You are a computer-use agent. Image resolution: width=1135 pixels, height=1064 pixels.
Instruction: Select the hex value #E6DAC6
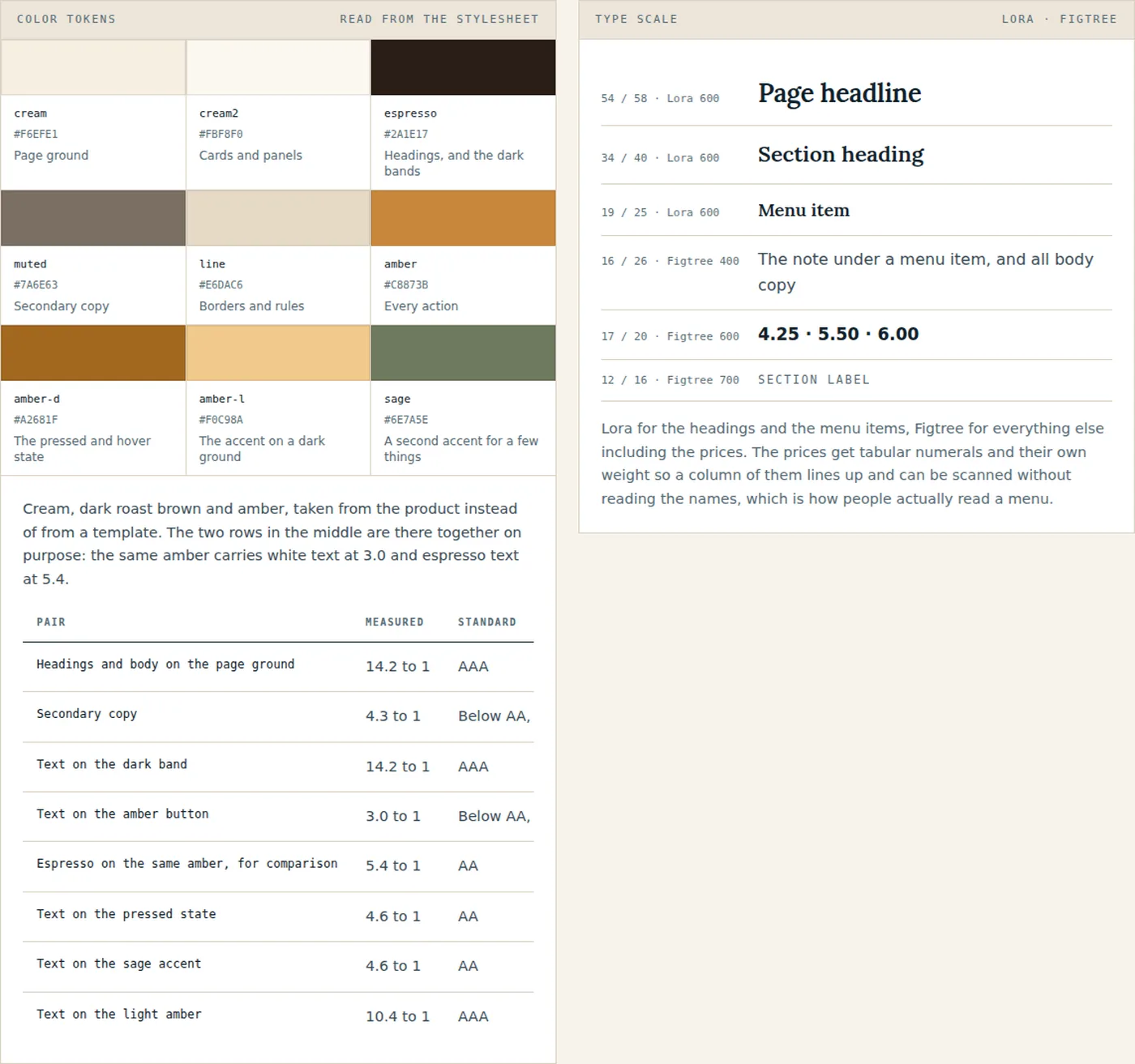[221, 285]
